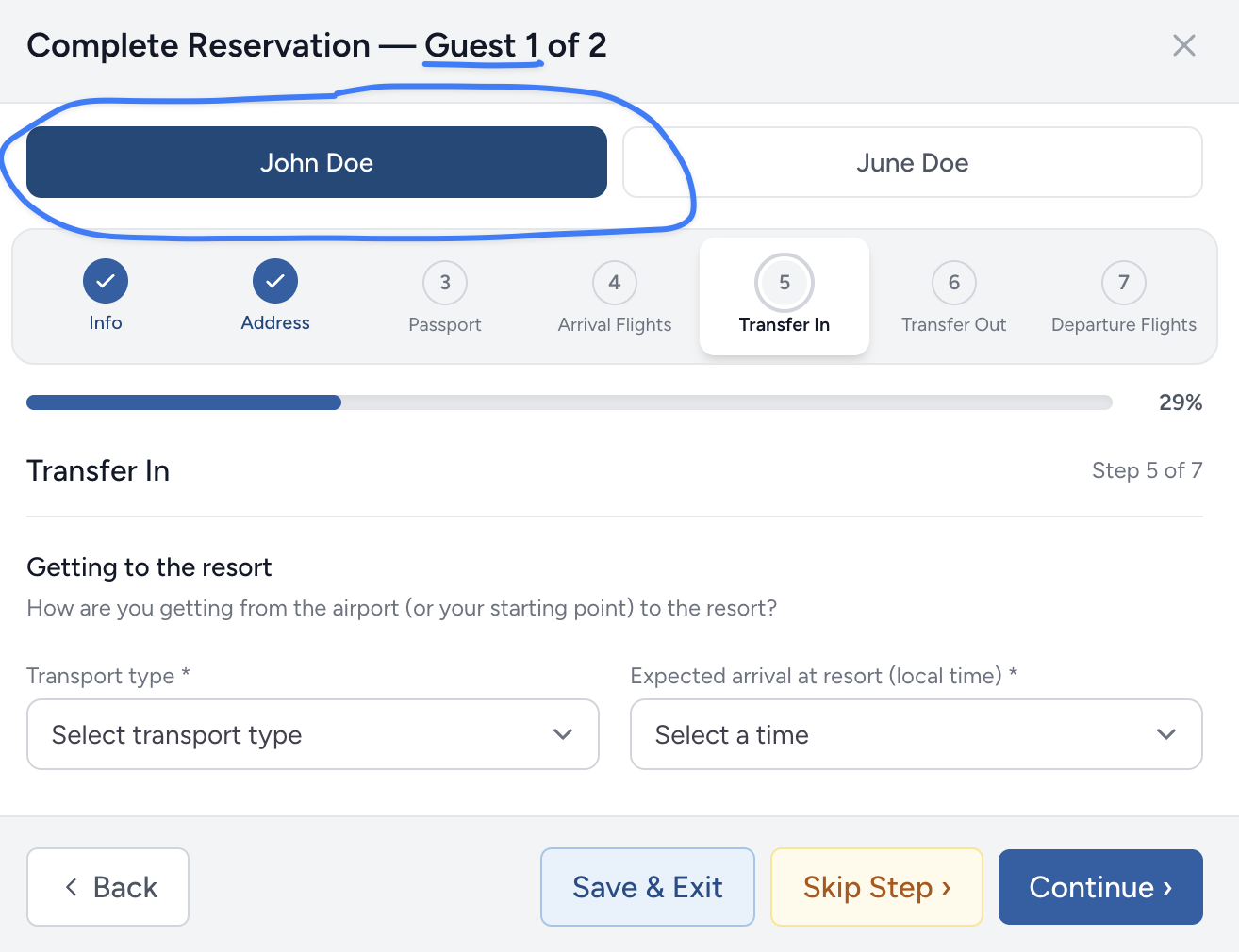Click the Transfer In step 5 circle

click(785, 283)
